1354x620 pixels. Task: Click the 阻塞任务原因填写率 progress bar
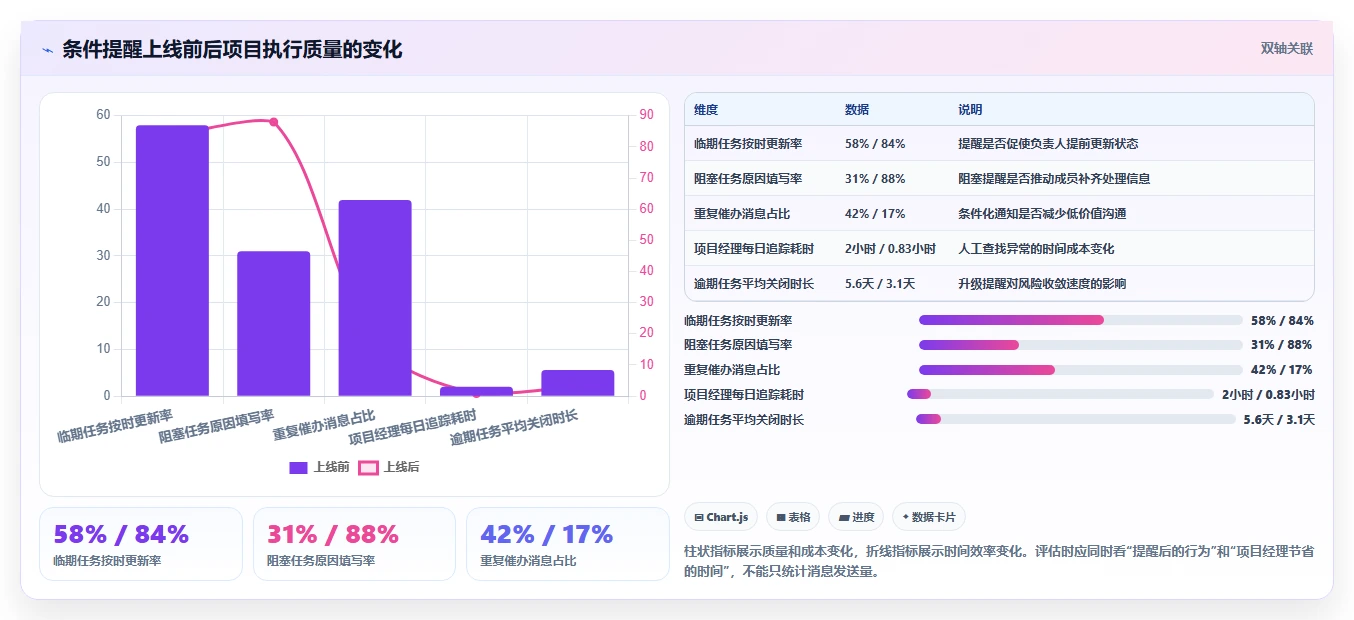click(1080, 345)
